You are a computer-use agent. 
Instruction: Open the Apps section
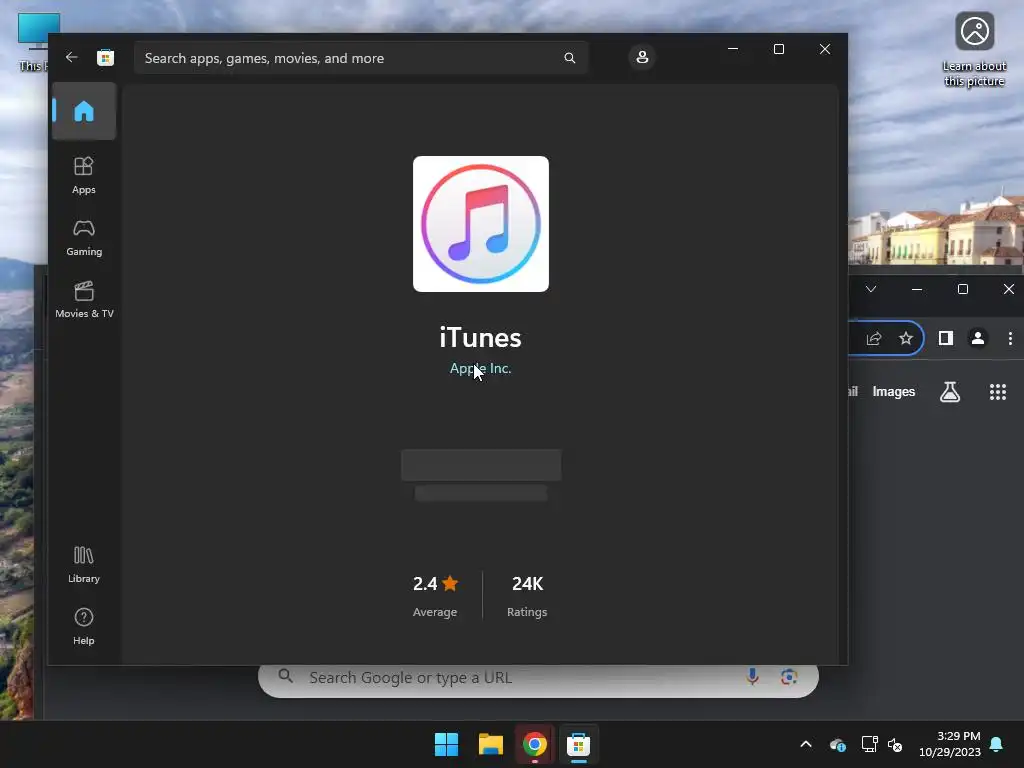click(x=84, y=175)
